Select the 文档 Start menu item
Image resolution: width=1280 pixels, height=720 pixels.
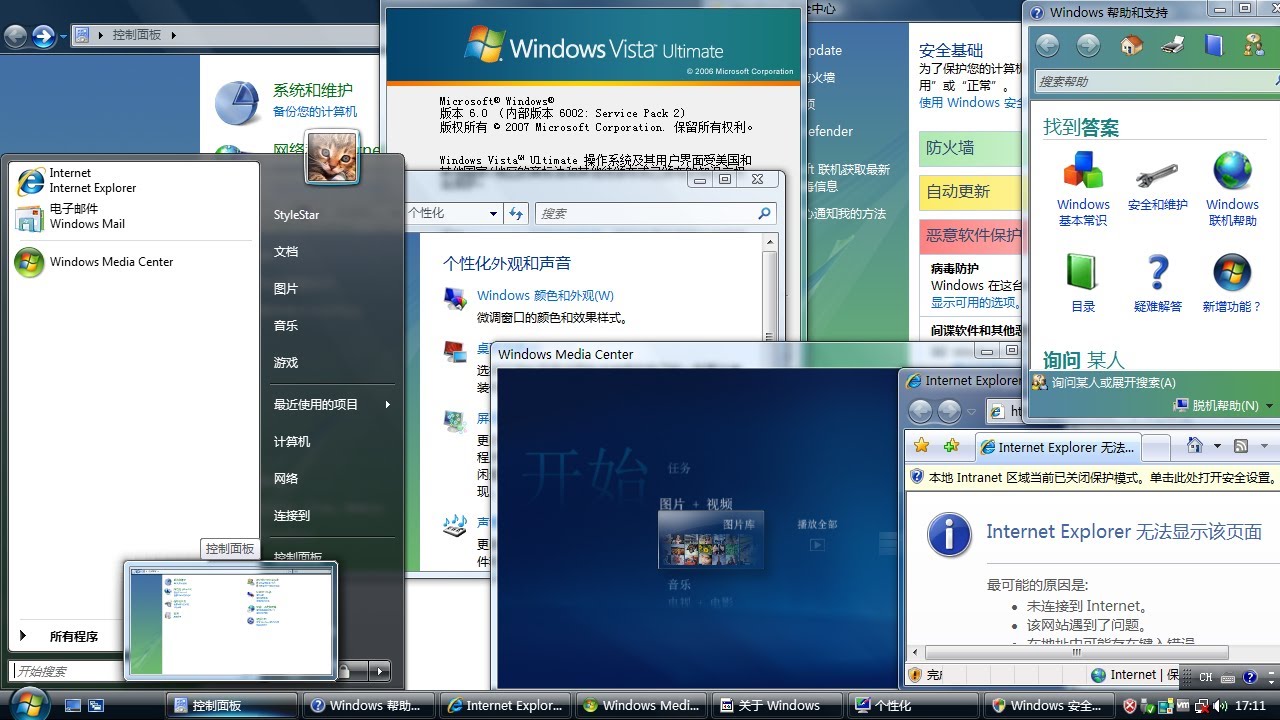[286, 252]
